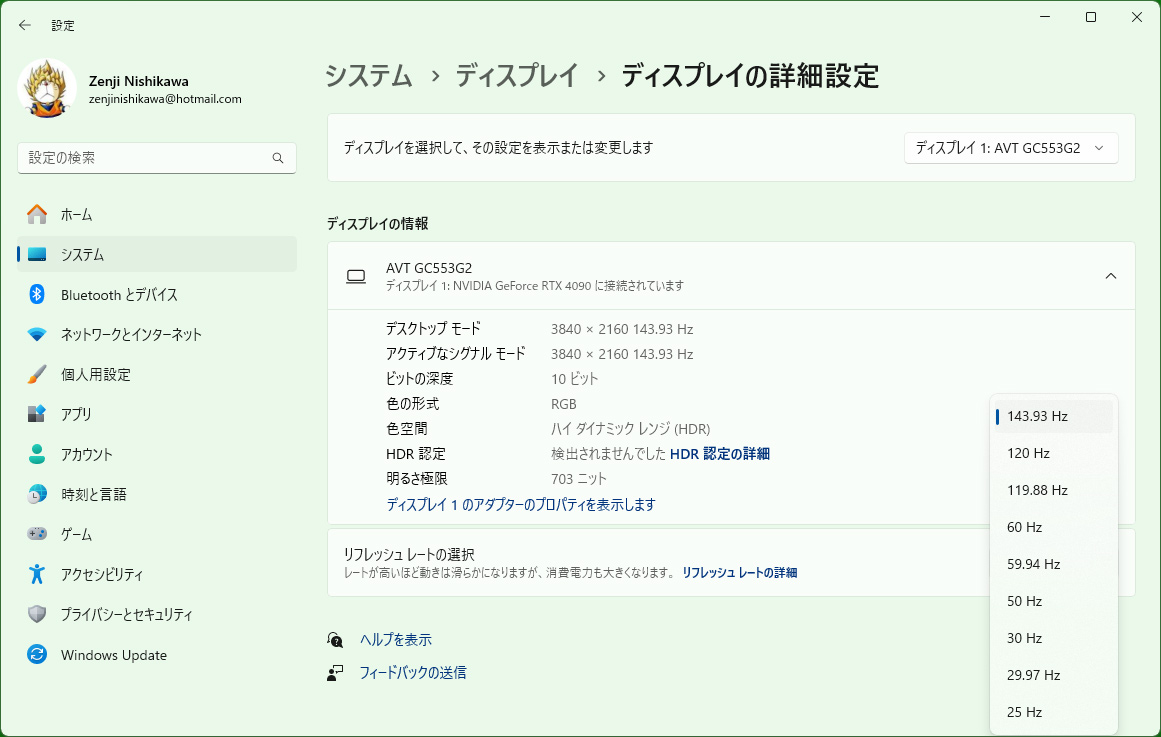The image size is (1161, 737).
Task: Click the back arrow in title bar
Action: pos(25,25)
